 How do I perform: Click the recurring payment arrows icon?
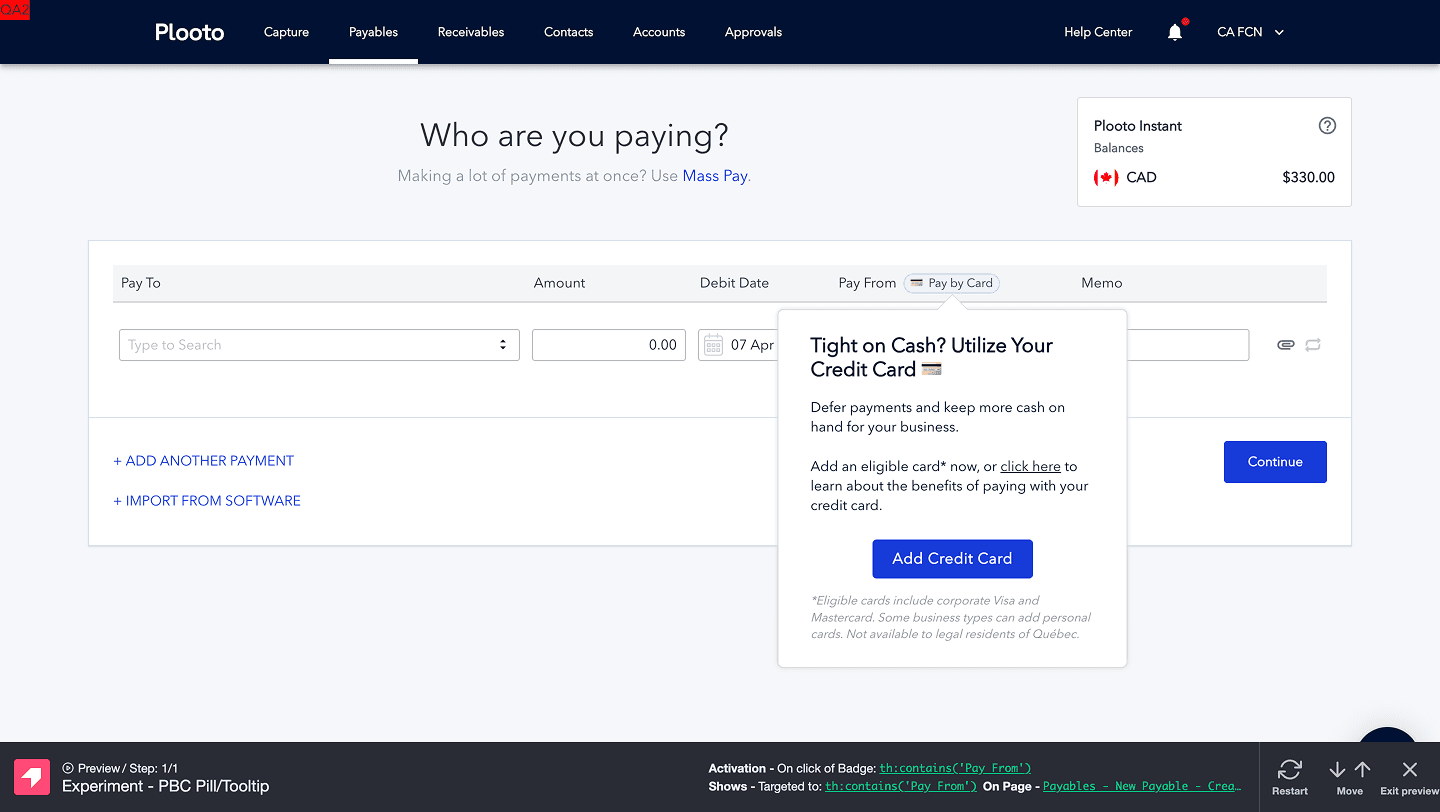pyautogui.click(x=1313, y=345)
